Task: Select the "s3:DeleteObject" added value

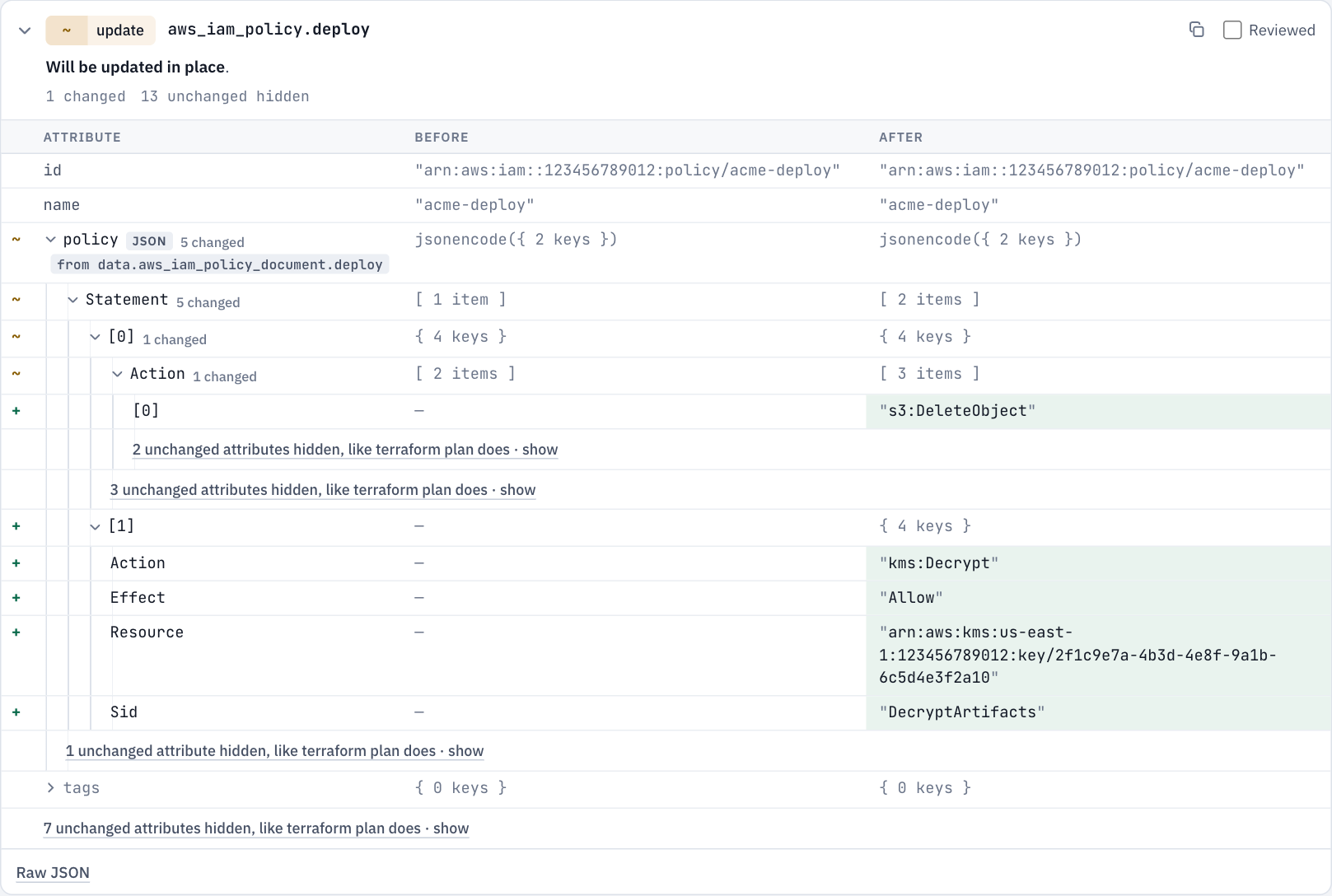Action: 957,411
